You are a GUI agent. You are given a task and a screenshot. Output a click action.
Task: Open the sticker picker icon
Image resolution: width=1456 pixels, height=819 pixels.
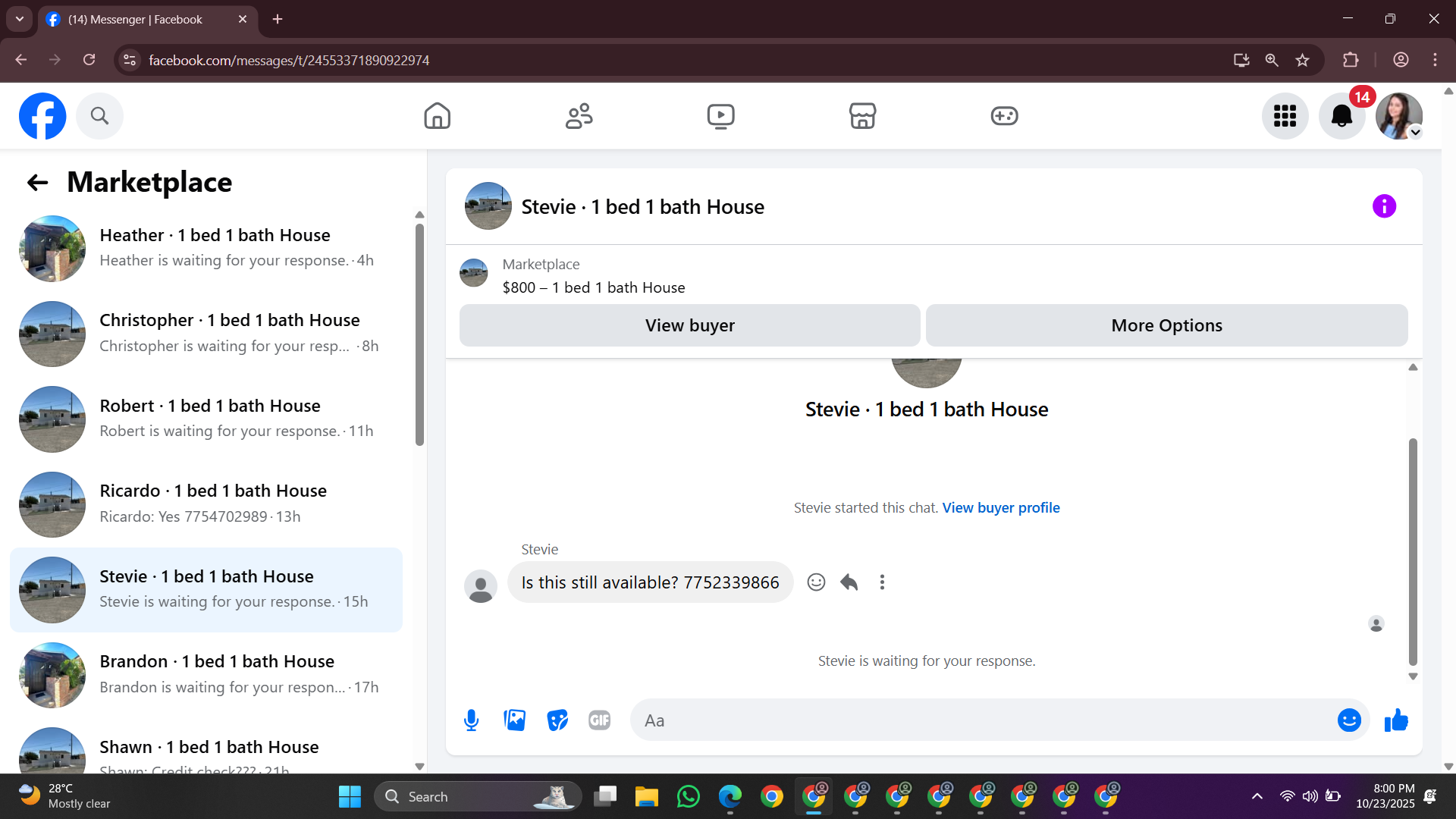[557, 720]
